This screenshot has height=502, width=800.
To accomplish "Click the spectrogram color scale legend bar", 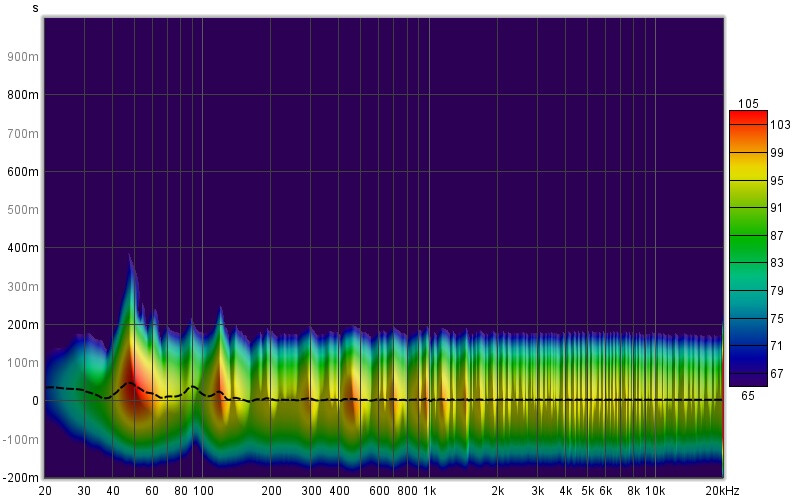I will (x=748, y=248).
